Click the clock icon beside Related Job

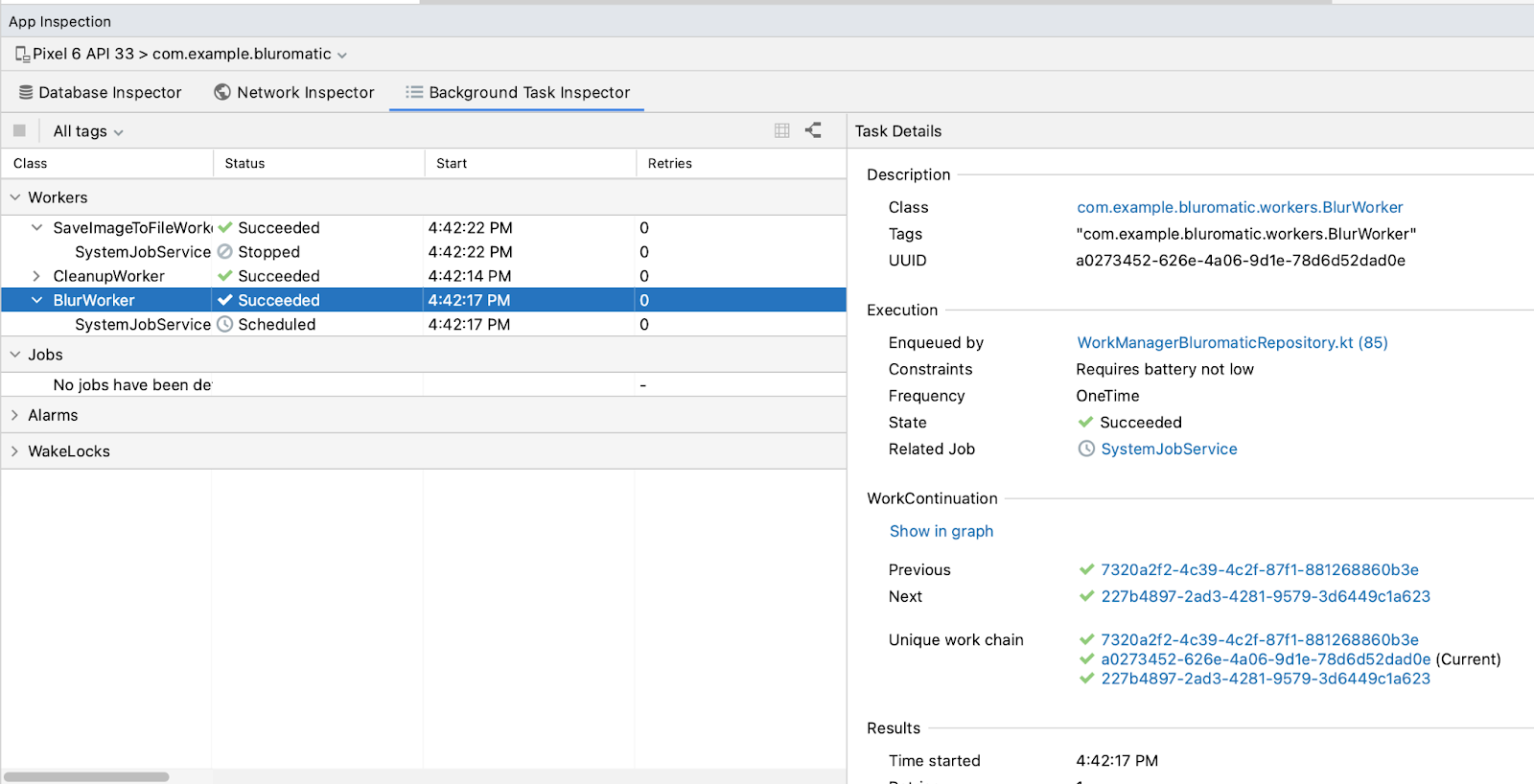click(1086, 449)
